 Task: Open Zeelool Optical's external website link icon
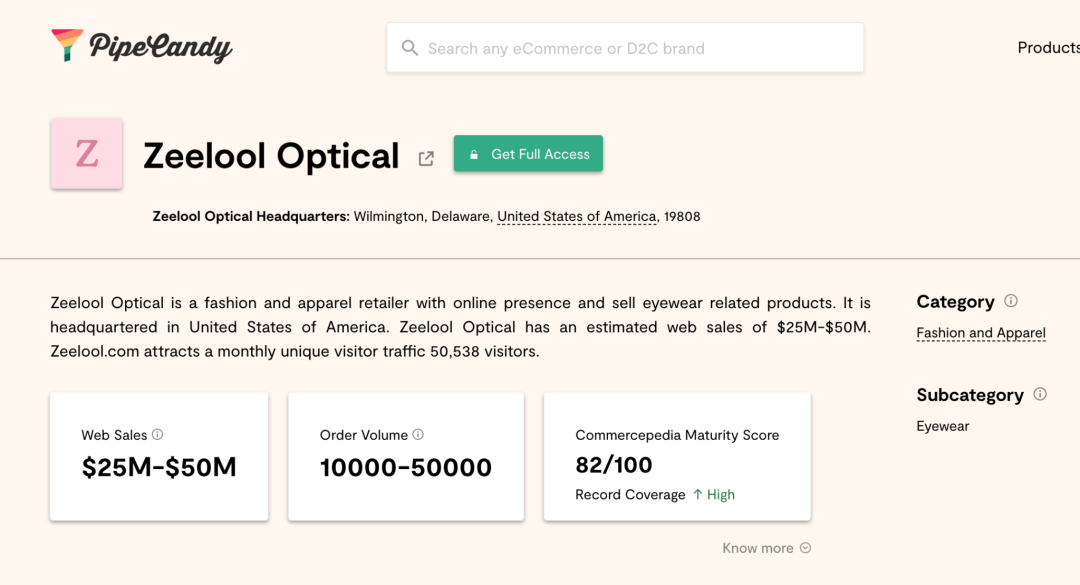[426, 158]
